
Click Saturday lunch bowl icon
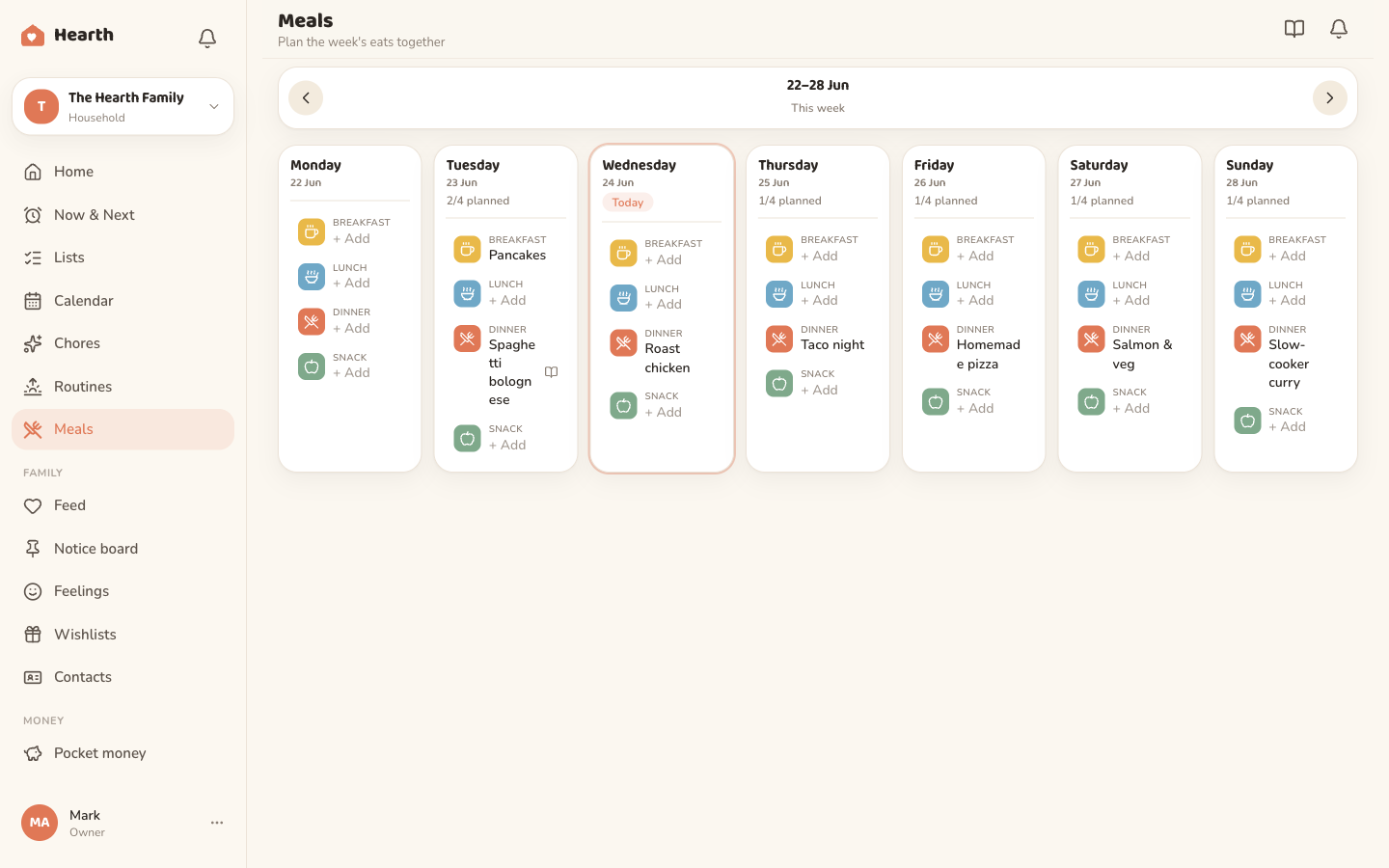[x=1091, y=294]
